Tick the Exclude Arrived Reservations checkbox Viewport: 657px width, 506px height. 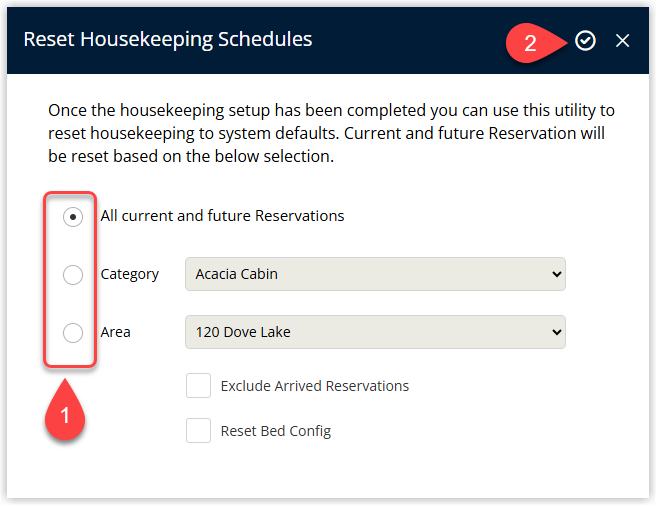coord(198,386)
